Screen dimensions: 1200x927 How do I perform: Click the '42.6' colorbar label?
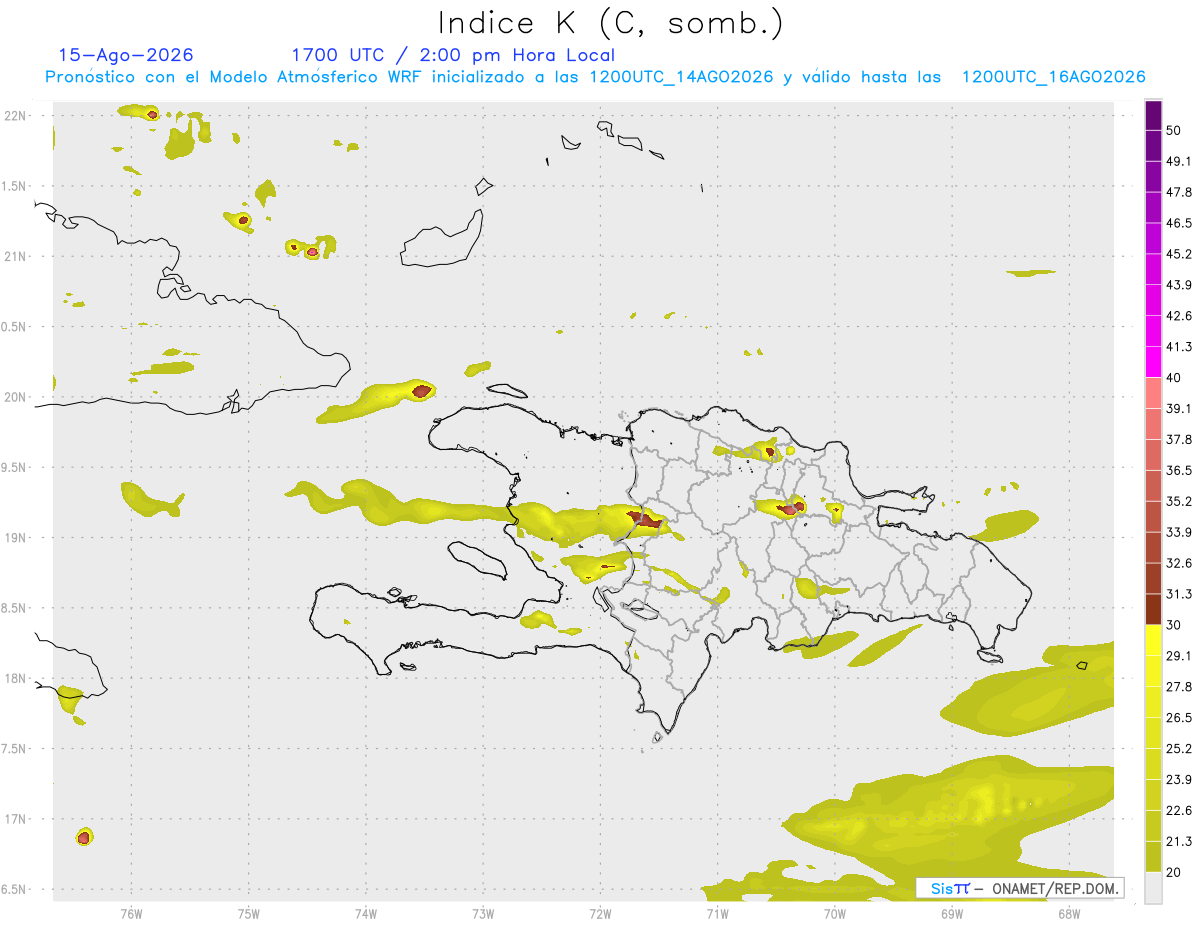pos(1179,316)
